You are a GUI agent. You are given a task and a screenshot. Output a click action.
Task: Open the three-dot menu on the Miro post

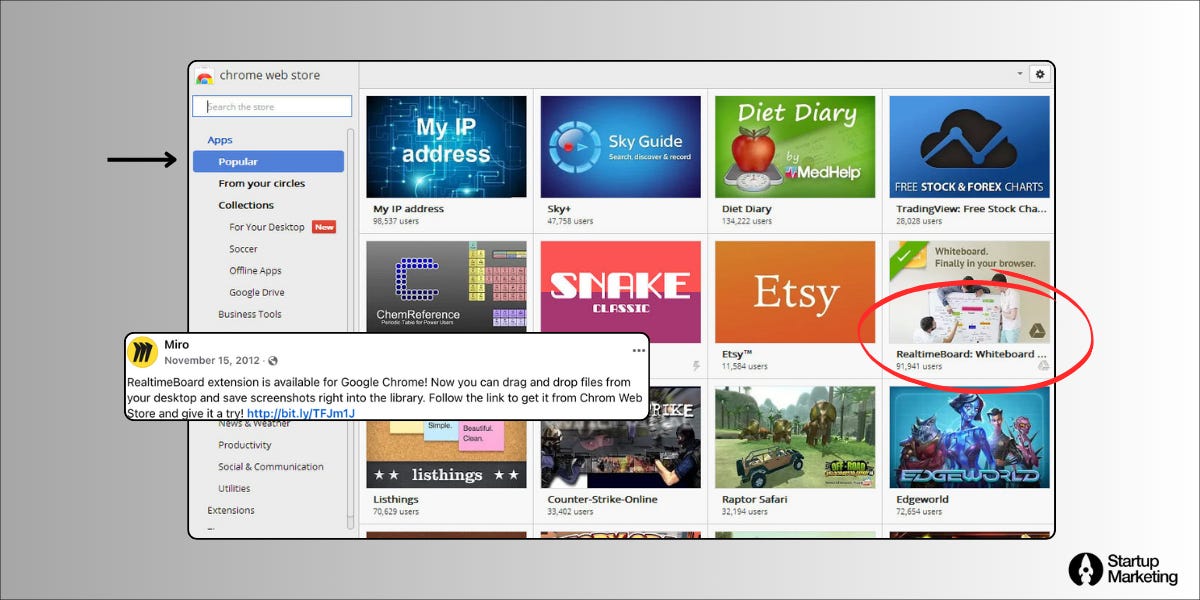(x=638, y=350)
